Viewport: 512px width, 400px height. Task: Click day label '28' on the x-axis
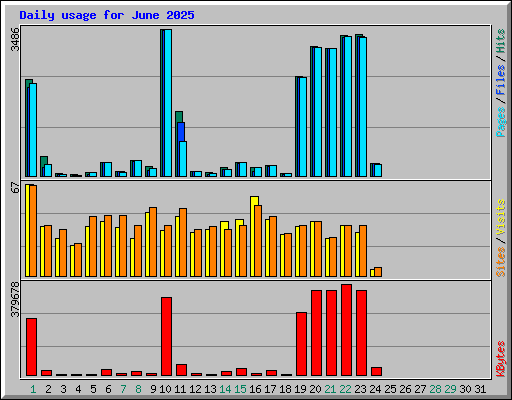pyautogui.click(x=435, y=389)
